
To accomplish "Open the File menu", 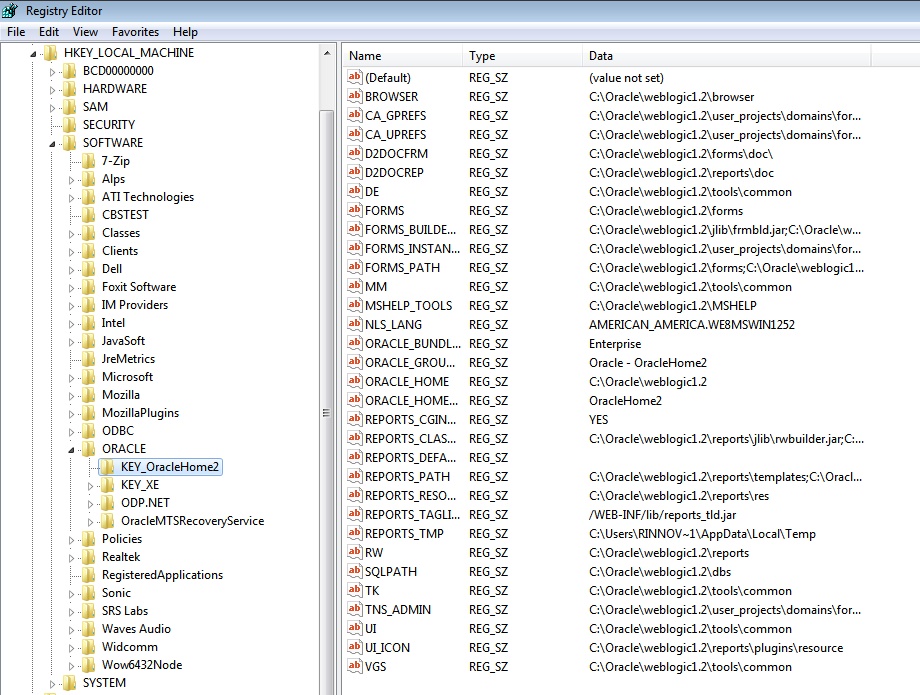I will pos(16,32).
